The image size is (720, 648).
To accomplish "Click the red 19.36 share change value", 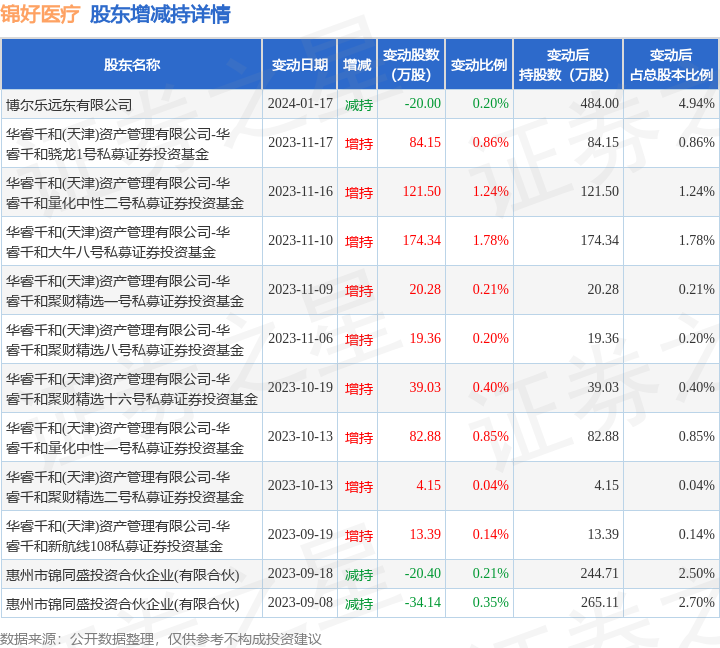I will tap(425, 339).
